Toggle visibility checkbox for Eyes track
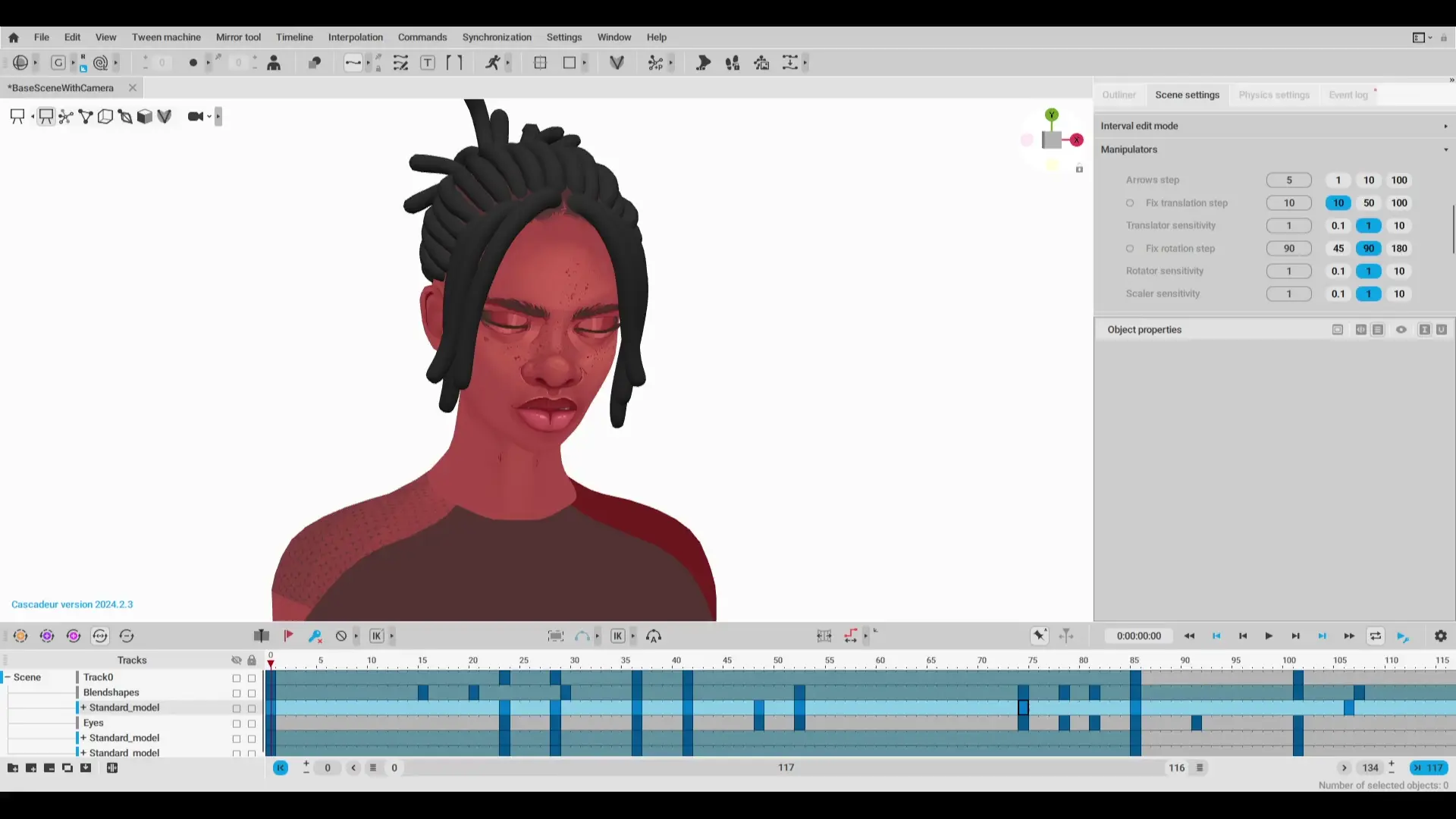This screenshot has width=1456, height=819. 237,723
